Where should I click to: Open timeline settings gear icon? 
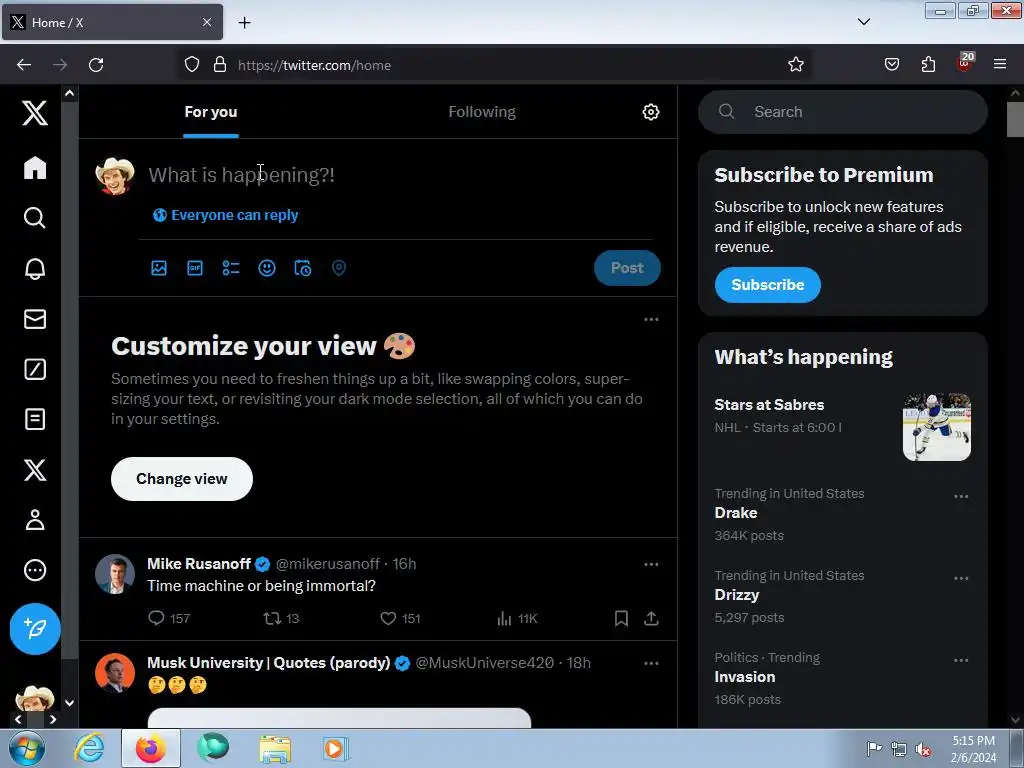pos(650,112)
